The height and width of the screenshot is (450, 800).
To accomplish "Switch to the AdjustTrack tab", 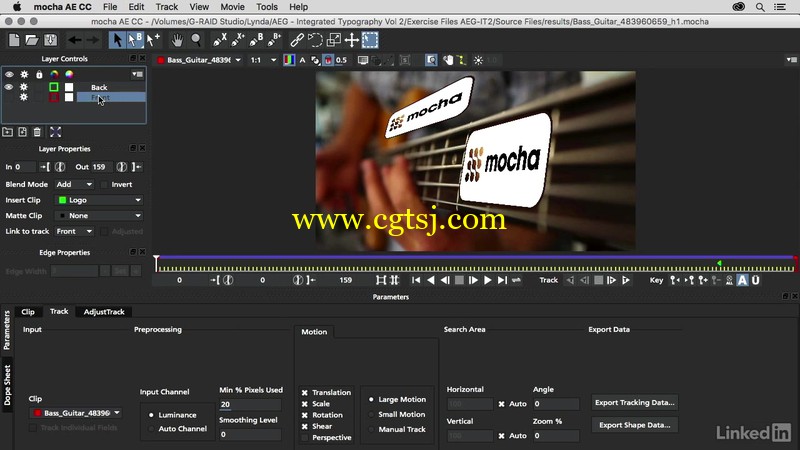I will coord(104,312).
